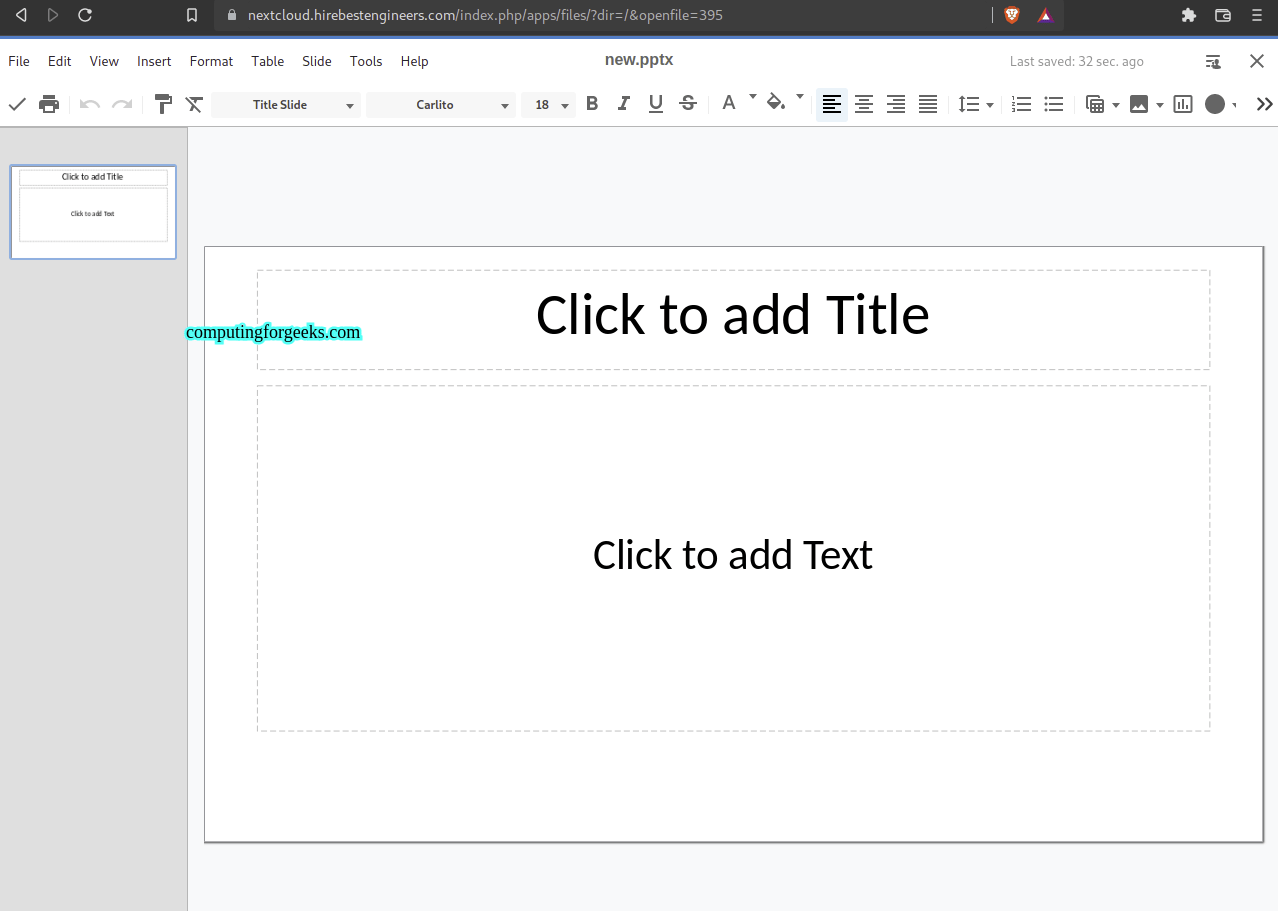The width and height of the screenshot is (1278, 911).
Task: Toggle bold formatting
Action: pos(591,104)
